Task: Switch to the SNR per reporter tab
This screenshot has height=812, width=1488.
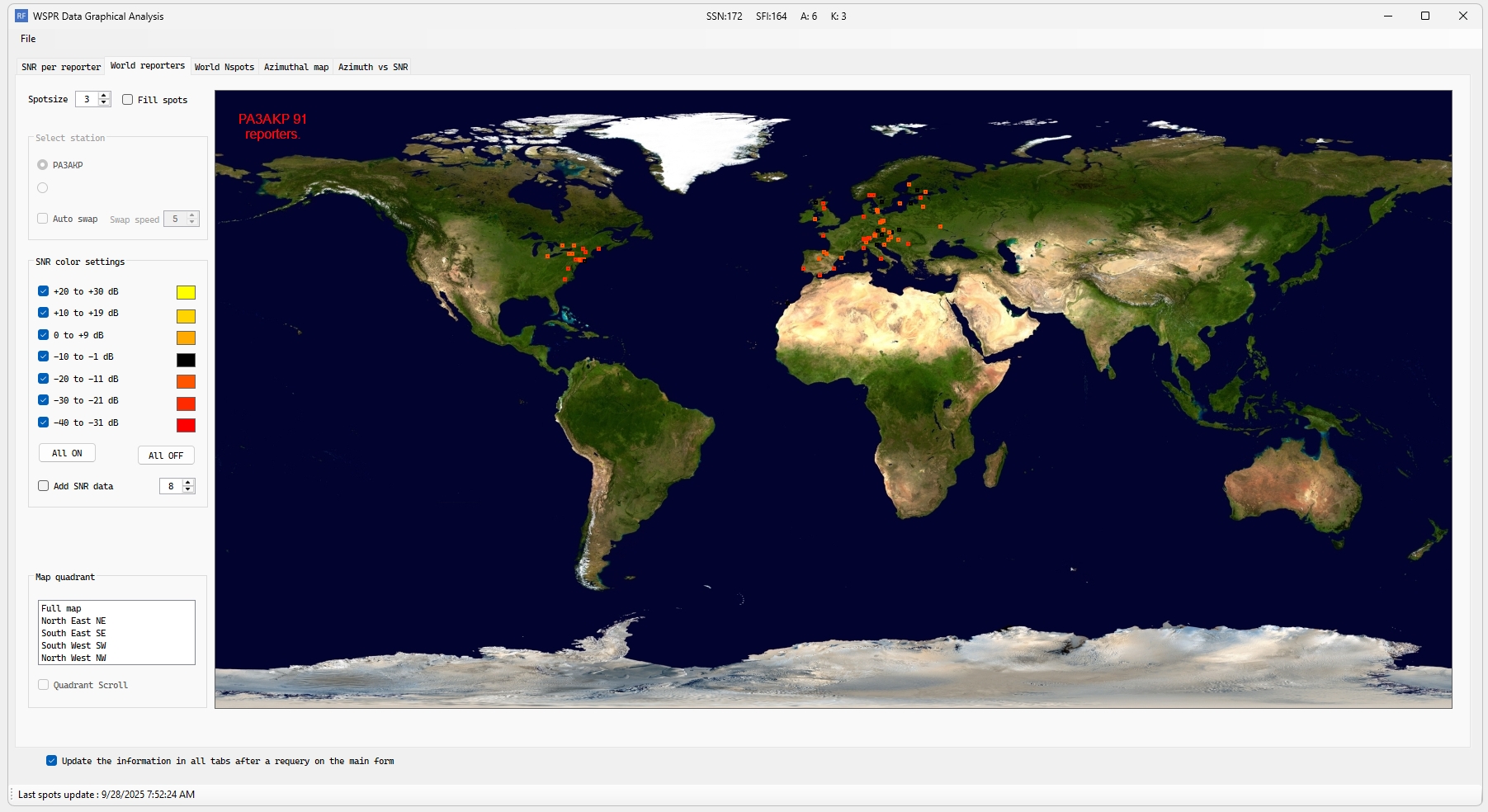Action: (x=61, y=67)
